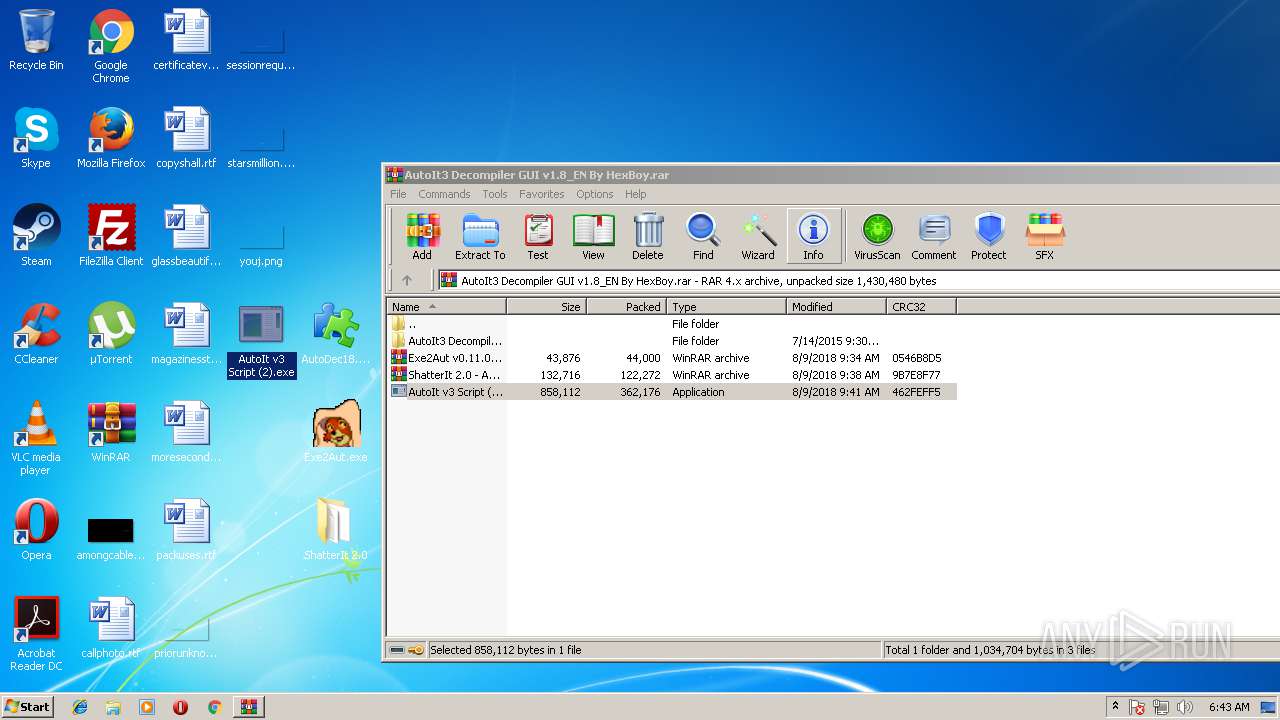Image resolution: width=1280 pixels, height=720 pixels.
Task: Open Opera desktop shortcut
Action: click(x=36, y=529)
